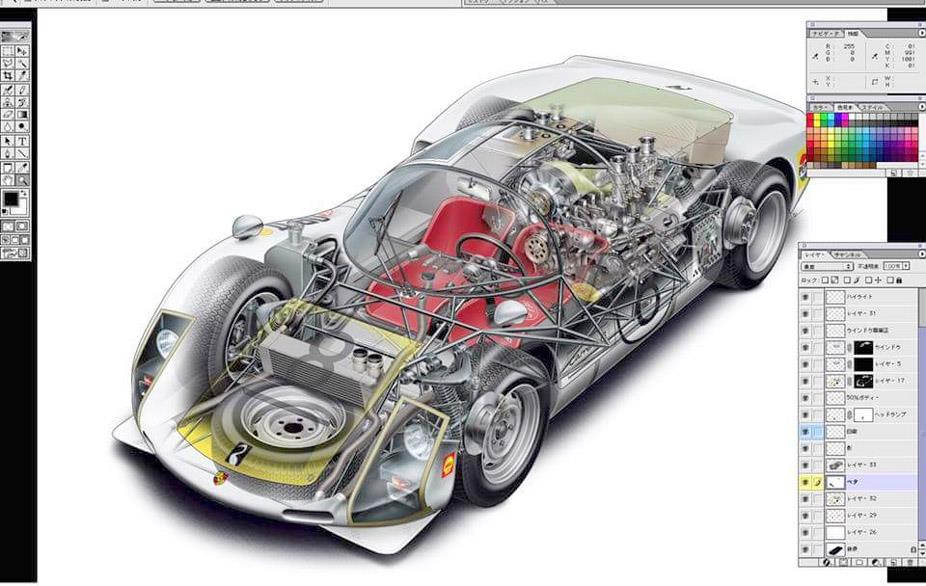Switch to the スタイル styles tab
The height and width of the screenshot is (586, 926).
(872, 108)
